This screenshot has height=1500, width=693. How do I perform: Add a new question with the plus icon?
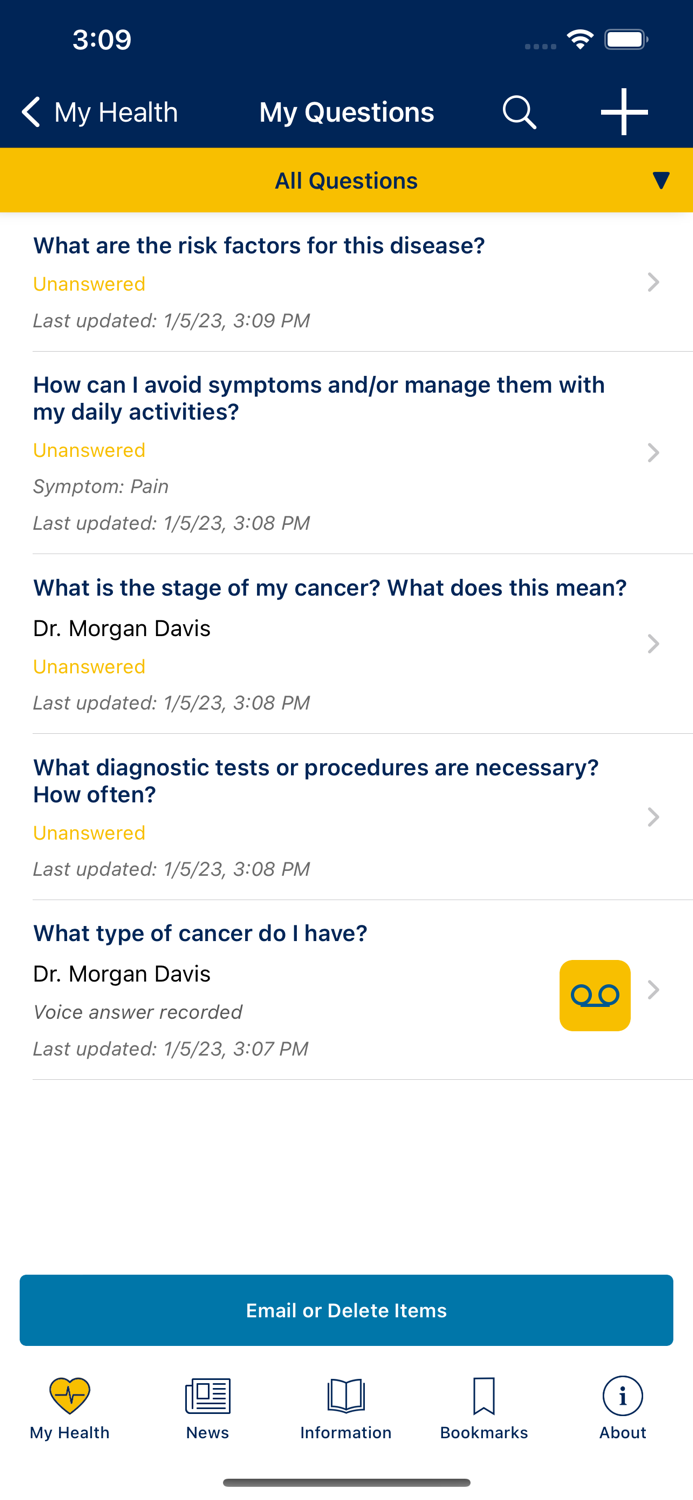coord(623,112)
